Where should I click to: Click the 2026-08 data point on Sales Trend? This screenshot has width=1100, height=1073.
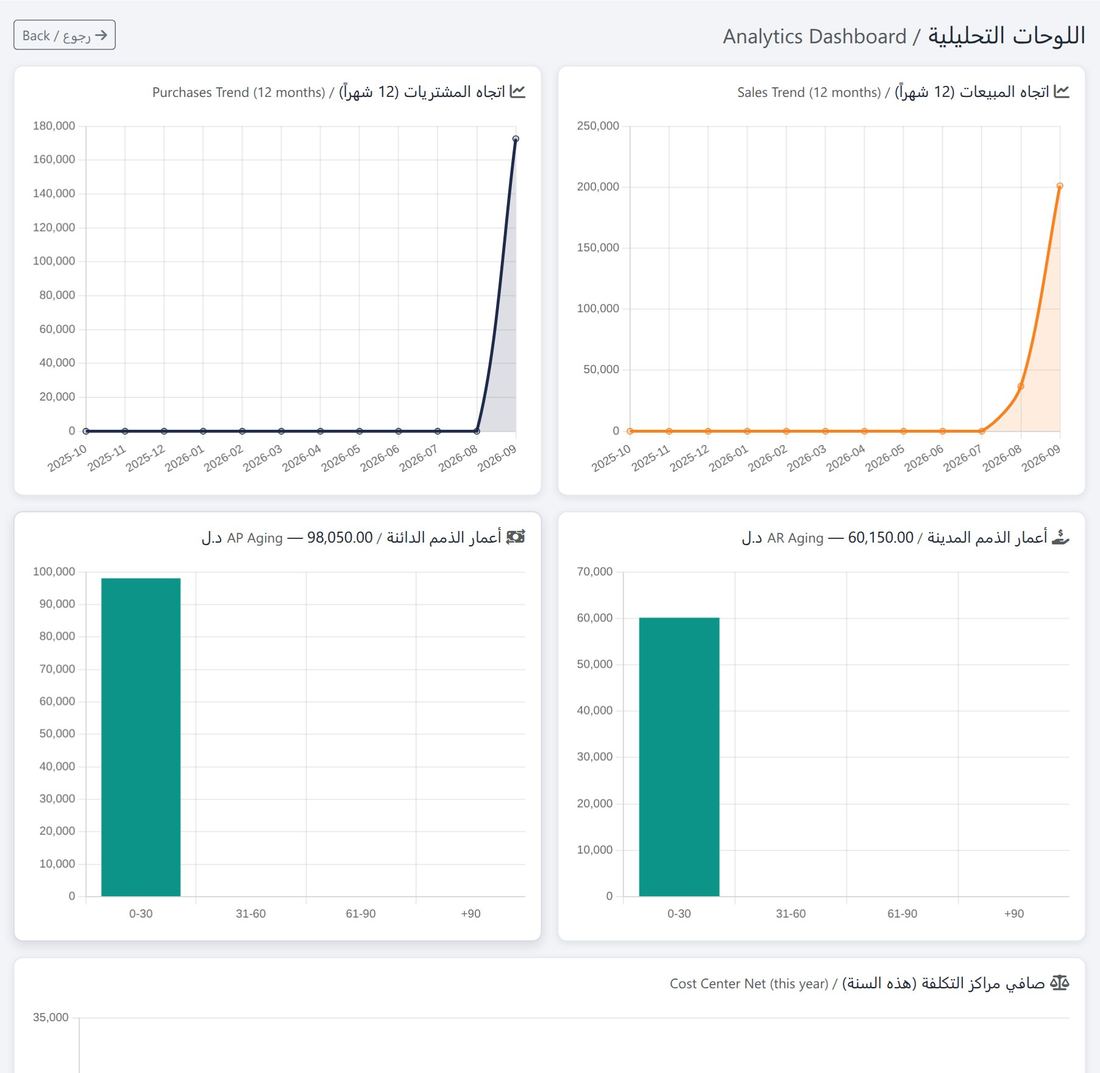1021,386
